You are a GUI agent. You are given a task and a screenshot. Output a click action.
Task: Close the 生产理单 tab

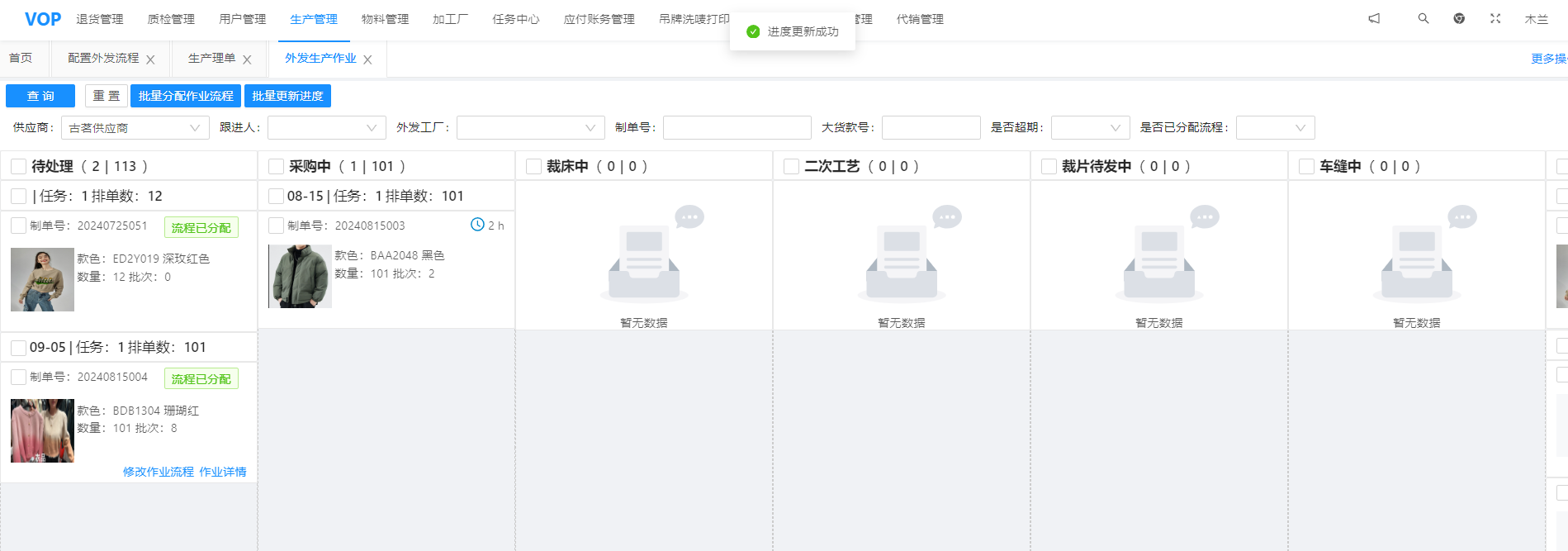(x=247, y=59)
